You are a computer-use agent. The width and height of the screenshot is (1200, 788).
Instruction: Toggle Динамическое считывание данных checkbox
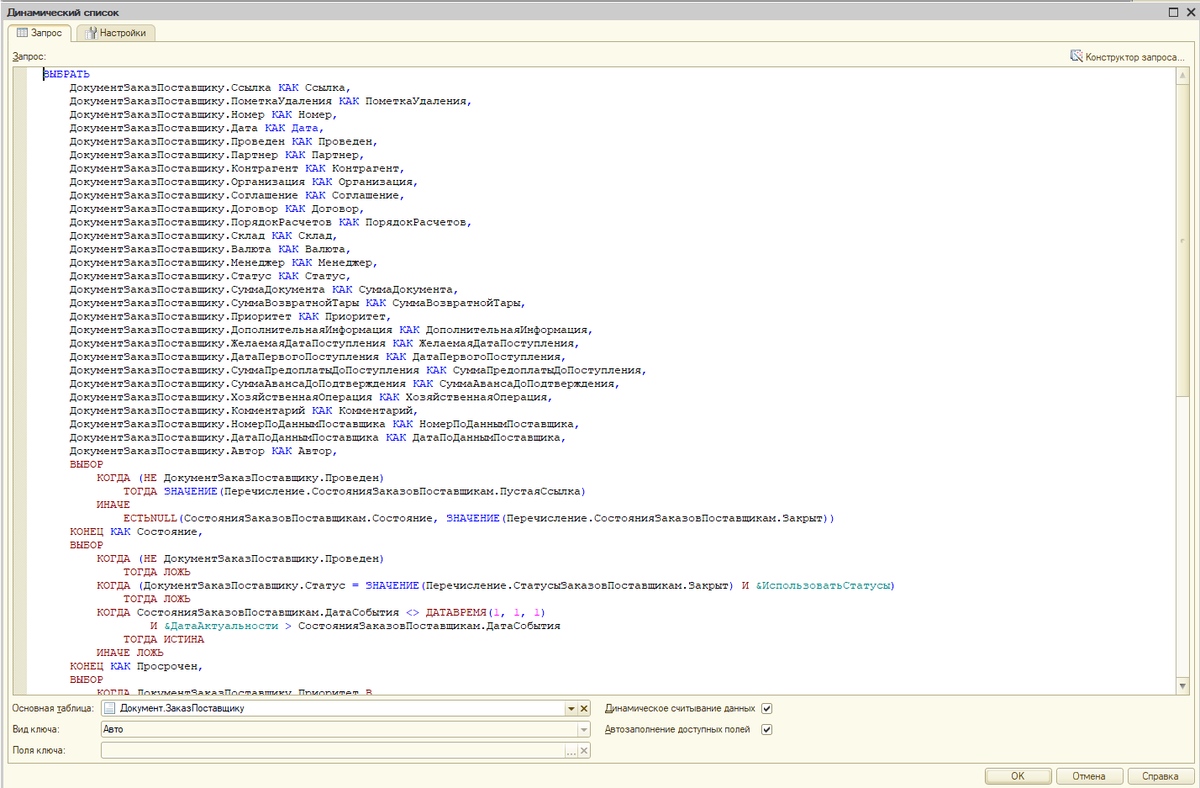[767, 708]
